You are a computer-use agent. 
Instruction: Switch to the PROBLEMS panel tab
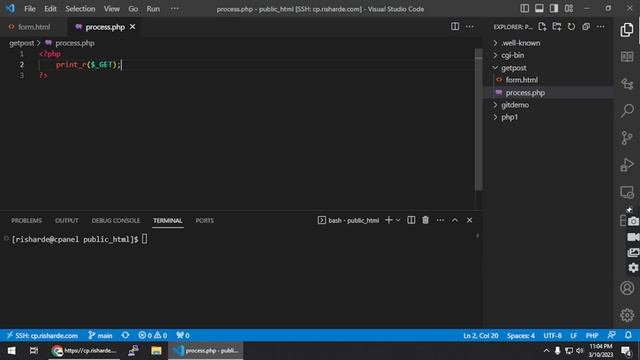tap(27, 220)
